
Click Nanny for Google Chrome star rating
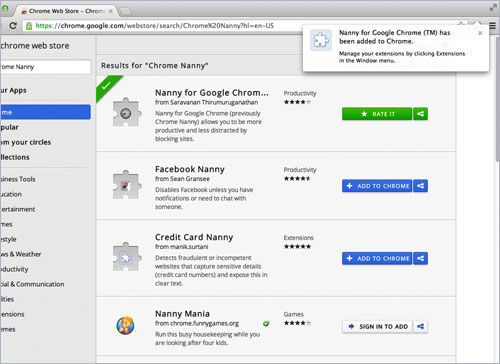297,102
